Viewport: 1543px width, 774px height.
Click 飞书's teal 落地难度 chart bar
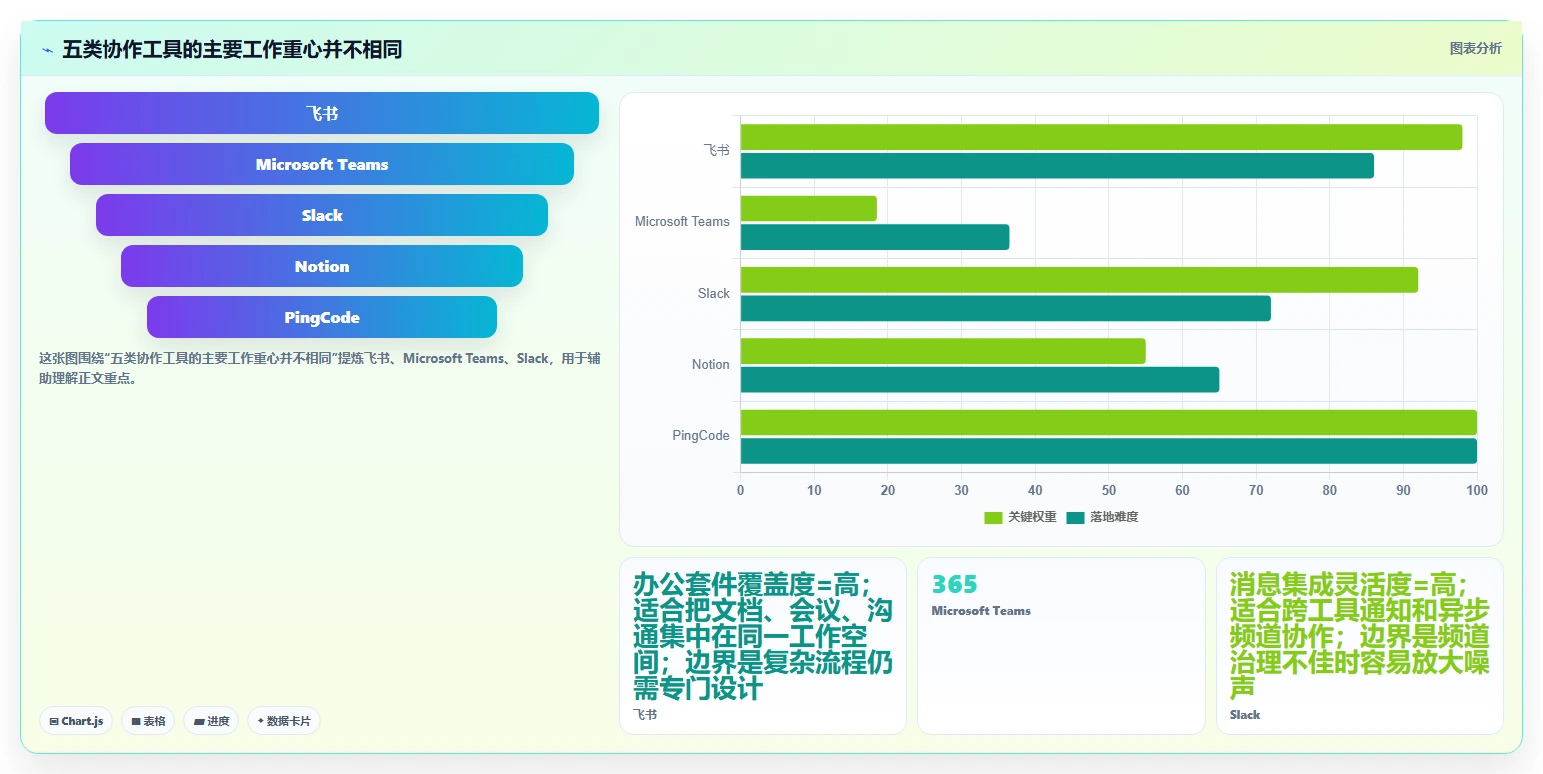[x=1057, y=166]
